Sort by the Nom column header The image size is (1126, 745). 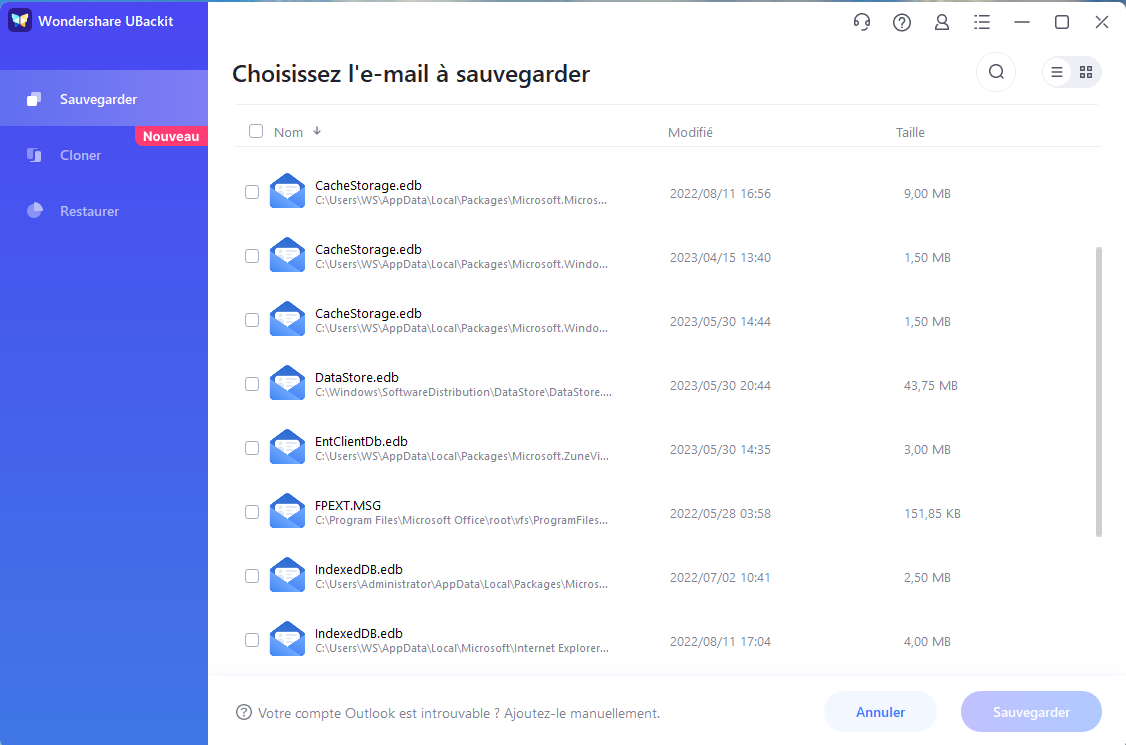[x=288, y=132]
